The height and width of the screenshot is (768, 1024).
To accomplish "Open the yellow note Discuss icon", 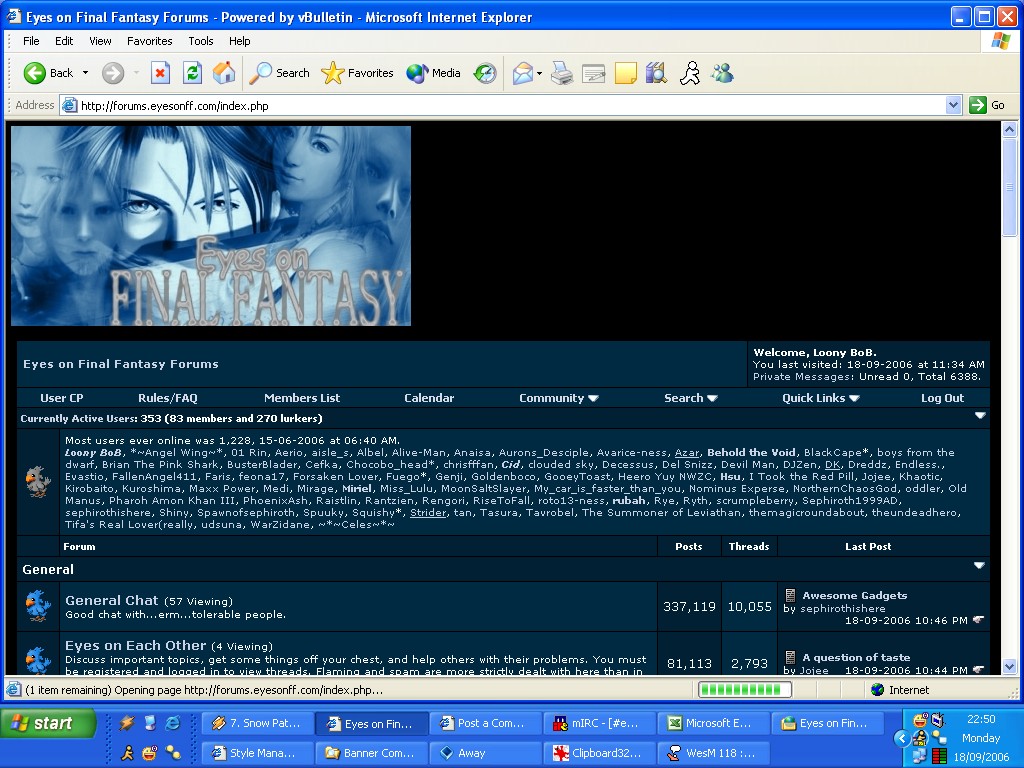I will pyautogui.click(x=626, y=73).
